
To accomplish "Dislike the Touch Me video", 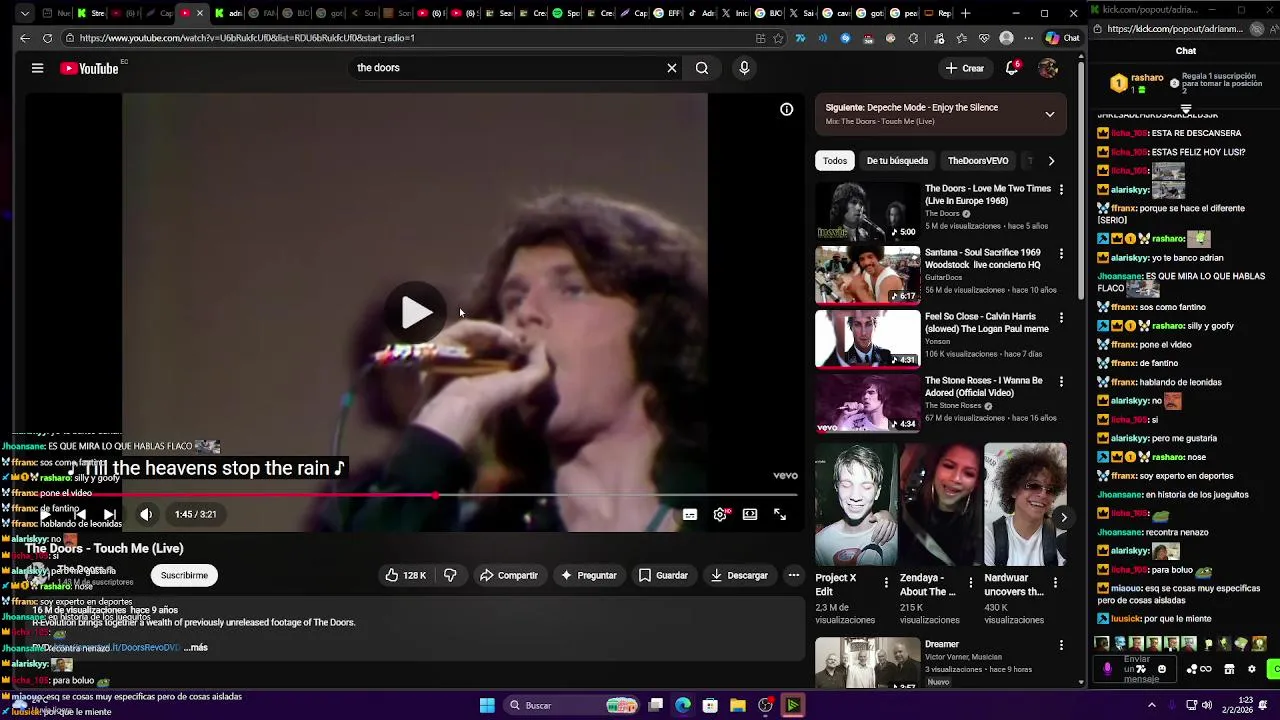I will tap(450, 575).
